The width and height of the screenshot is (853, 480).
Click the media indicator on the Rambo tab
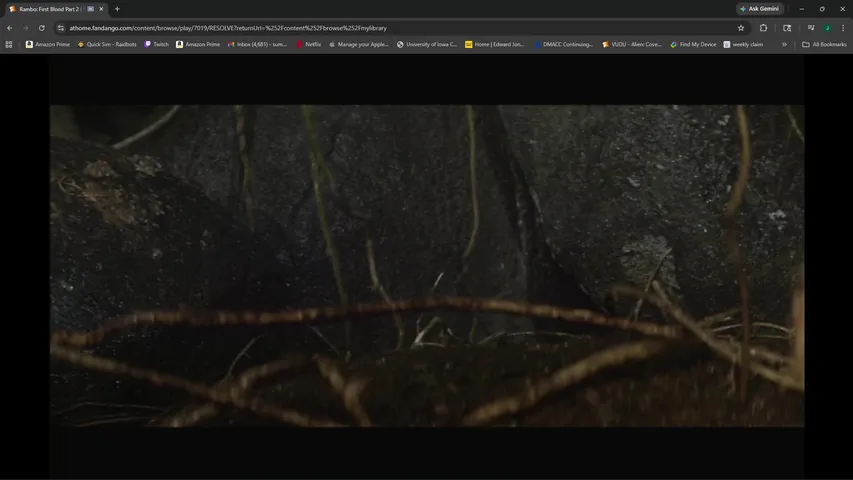90,9
